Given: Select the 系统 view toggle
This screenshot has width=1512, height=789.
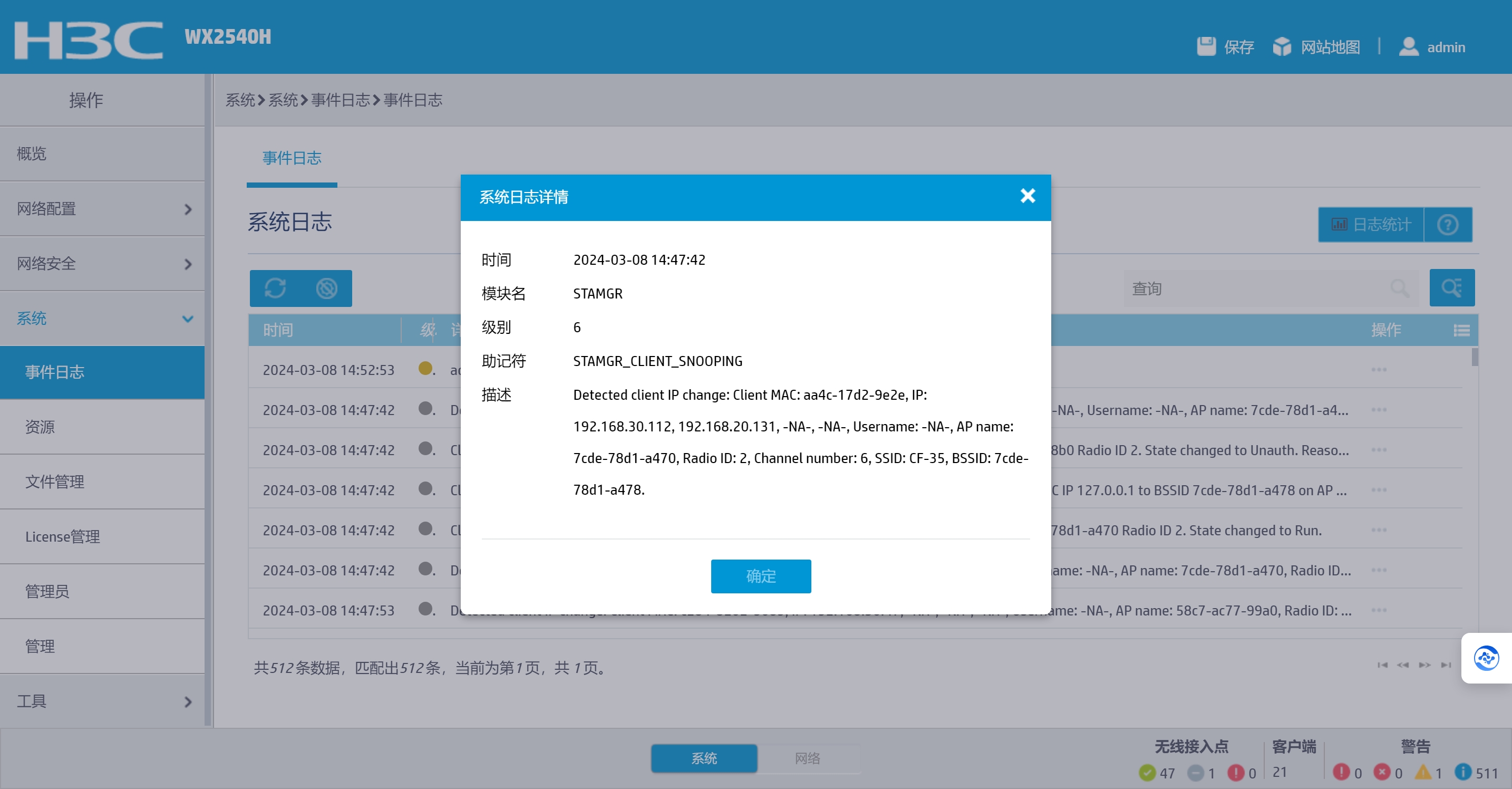Looking at the screenshot, I should [704, 758].
